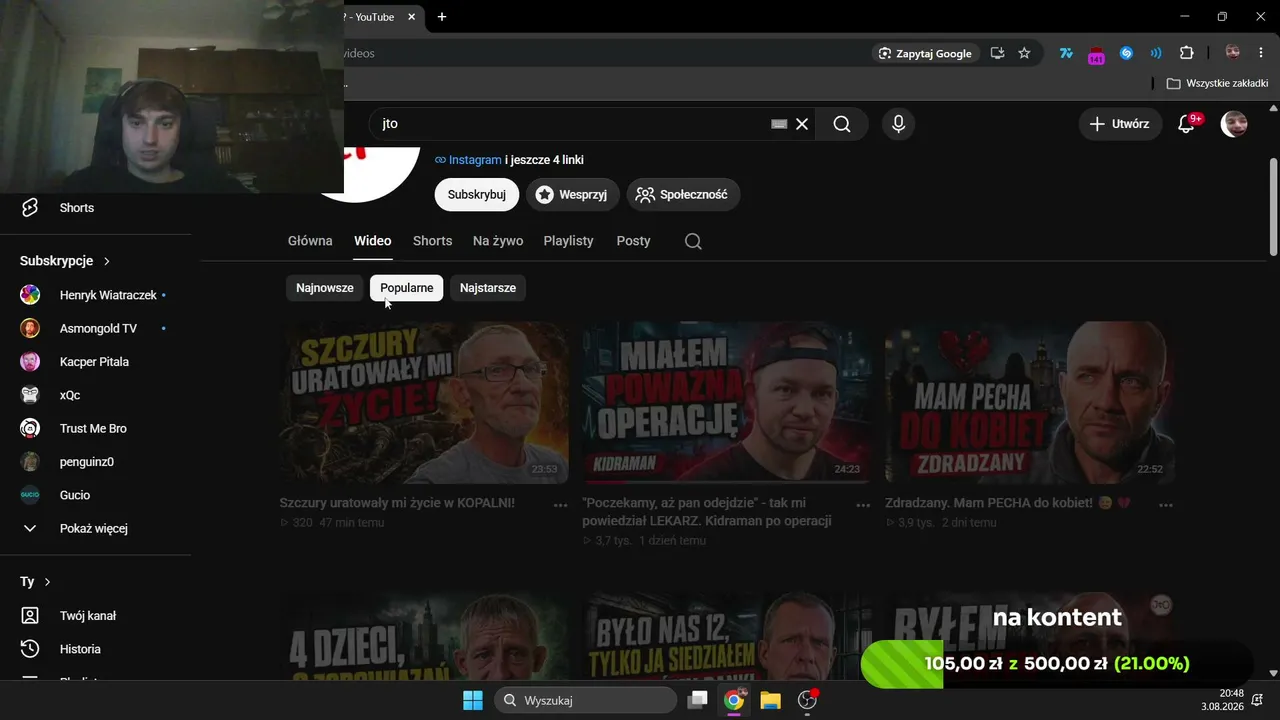Clear the YouTube search query

tap(802, 124)
